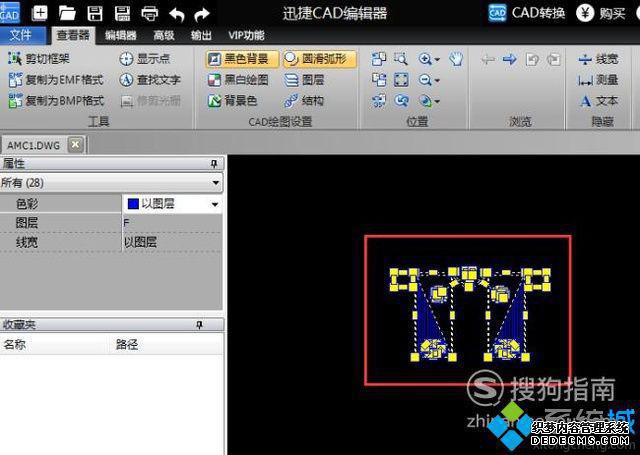Open the 图层 layers dialog
Image resolution: width=640 pixels, height=455 pixels.
coord(304,80)
